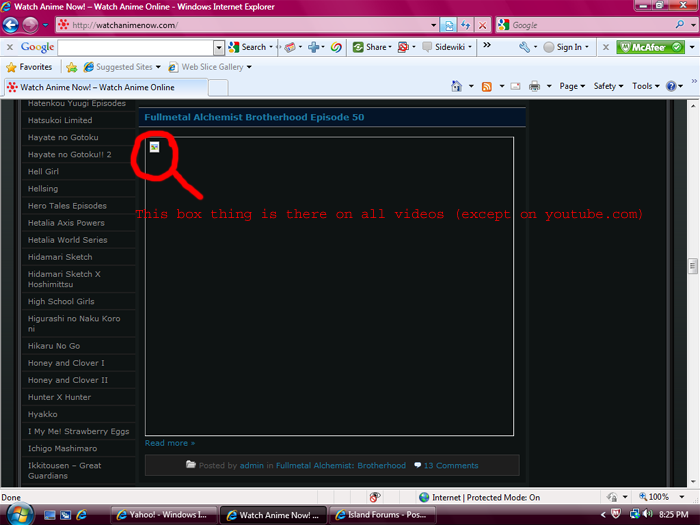Viewport: 700px width, 525px height.
Task: Open the Tools menu
Action: click(x=646, y=86)
